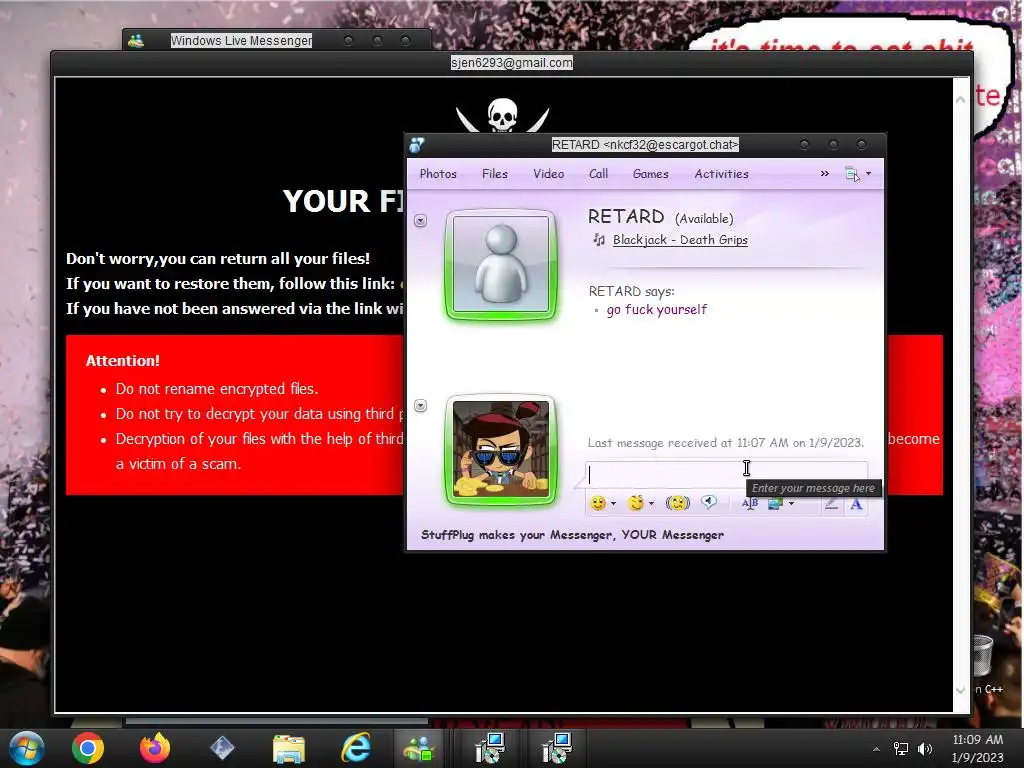Open the Windows Start button
Image resolution: width=1024 pixels, height=768 pixels.
(27, 748)
